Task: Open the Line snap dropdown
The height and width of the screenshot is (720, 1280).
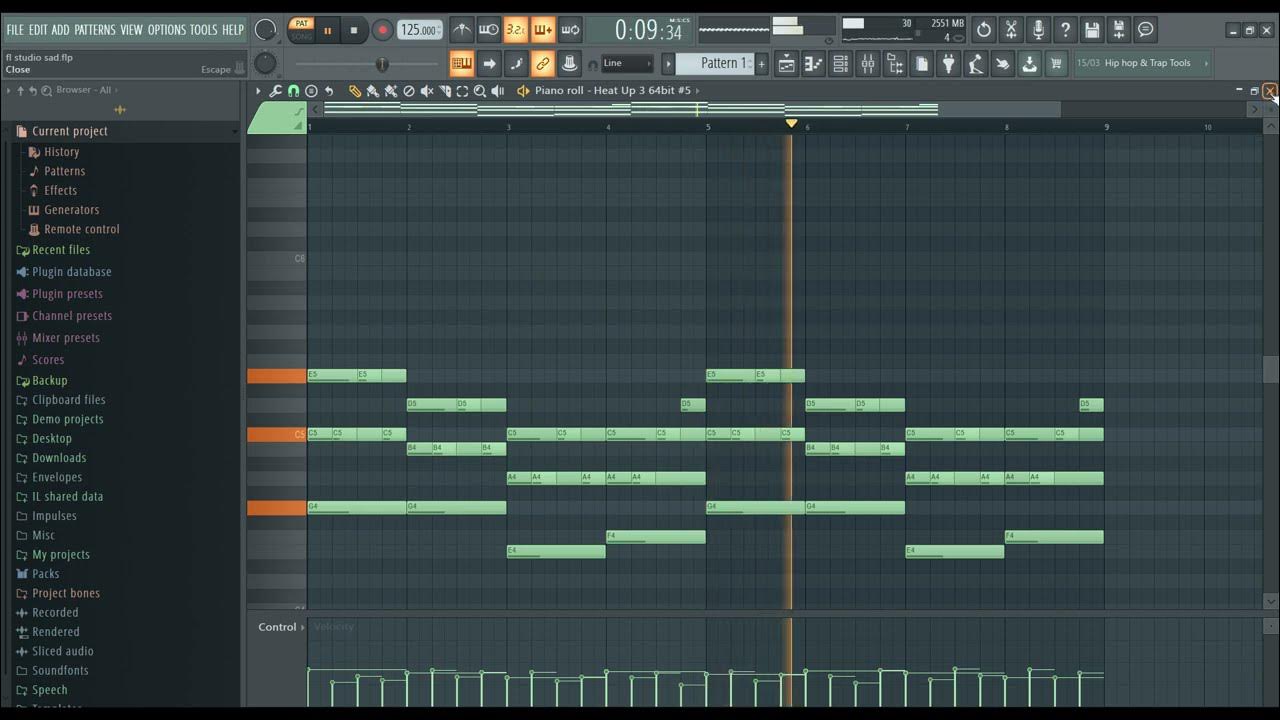Action: click(627, 63)
